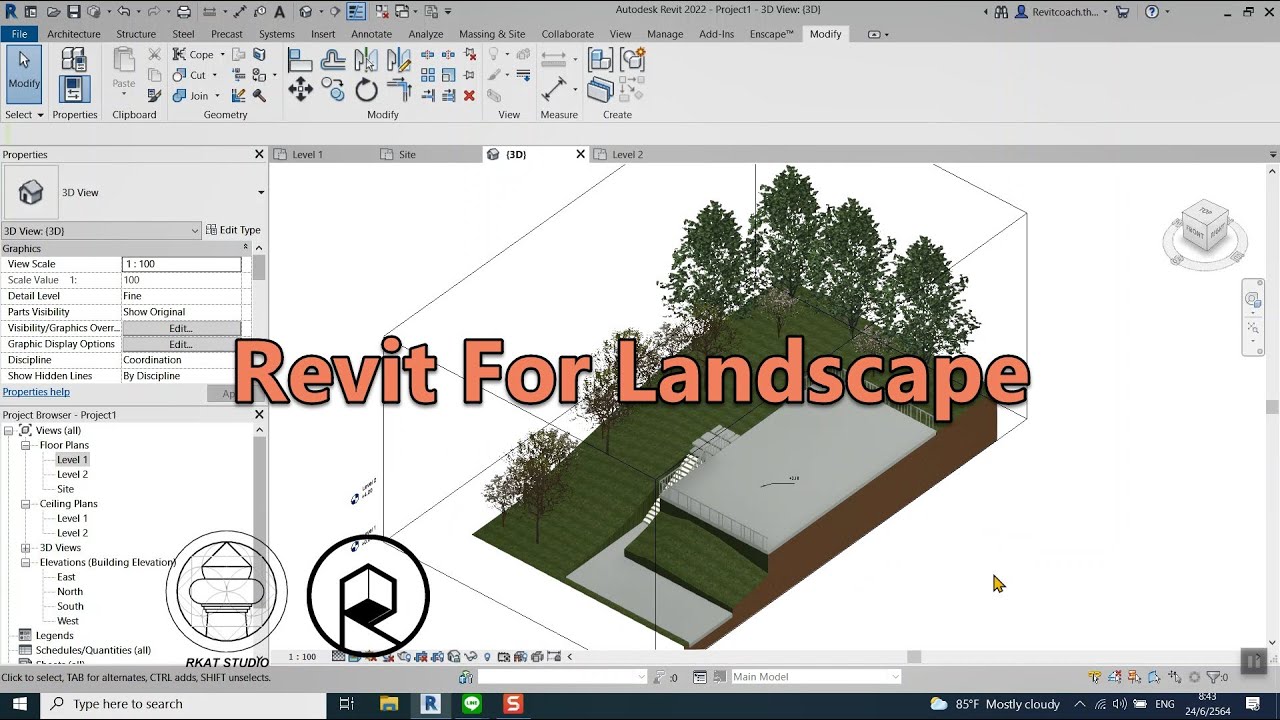
Task: Click Edit for Graphic Display Options
Action: tap(181, 344)
